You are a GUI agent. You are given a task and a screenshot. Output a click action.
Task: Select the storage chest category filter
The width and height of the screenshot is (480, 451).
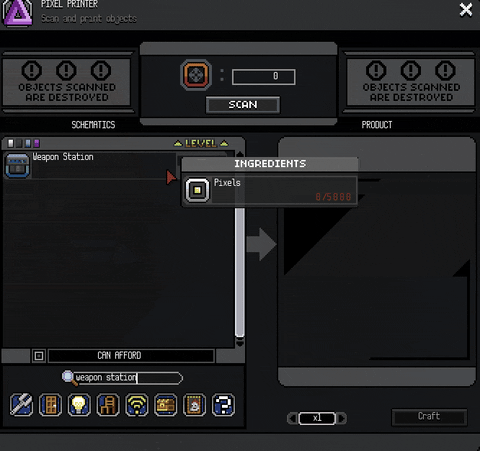click(x=166, y=405)
